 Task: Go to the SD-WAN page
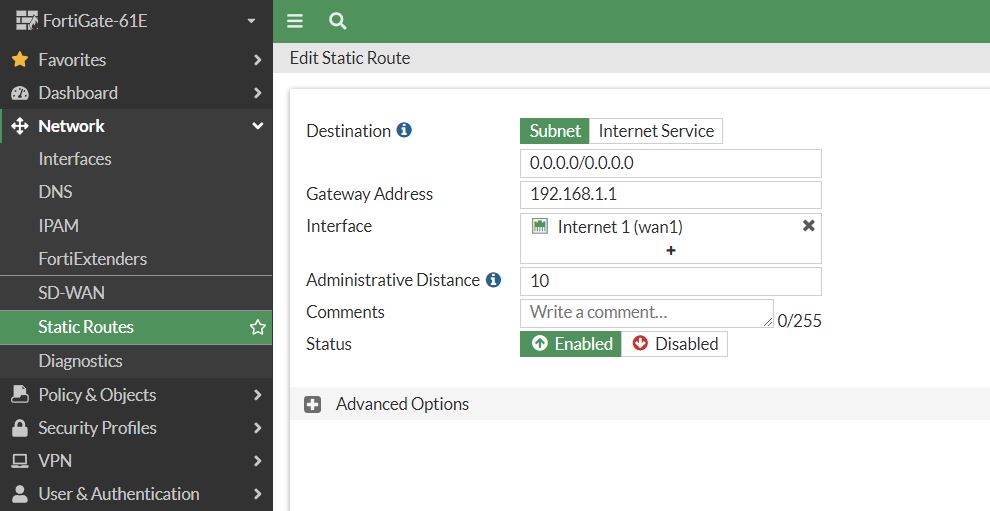(x=71, y=293)
